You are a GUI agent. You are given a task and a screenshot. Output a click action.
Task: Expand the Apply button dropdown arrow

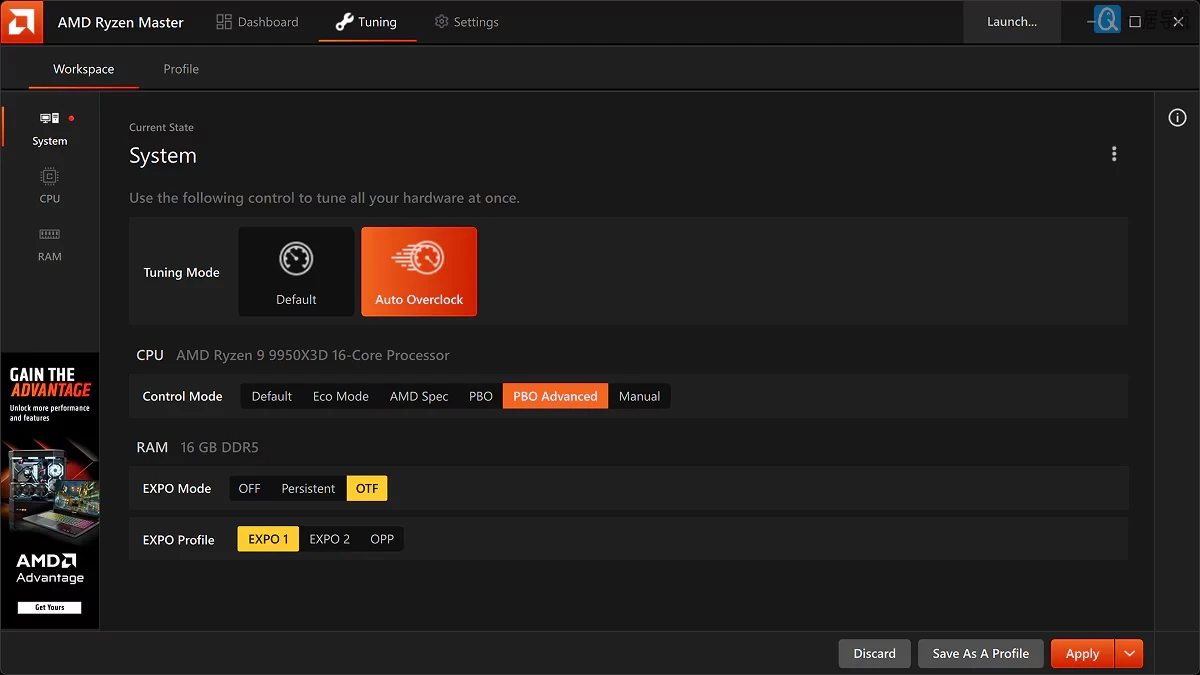tap(1129, 654)
